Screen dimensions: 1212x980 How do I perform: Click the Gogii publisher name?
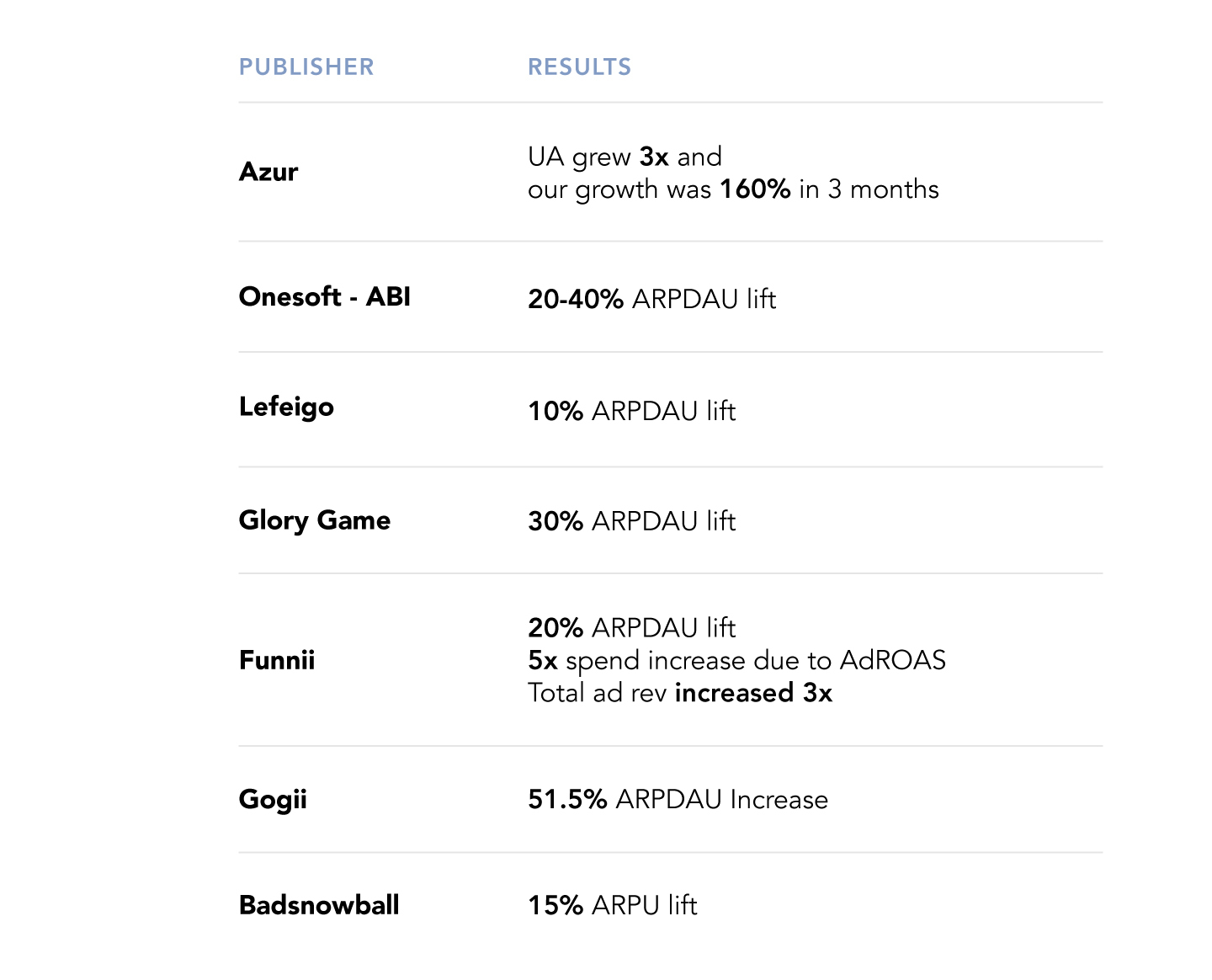(x=273, y=799)
